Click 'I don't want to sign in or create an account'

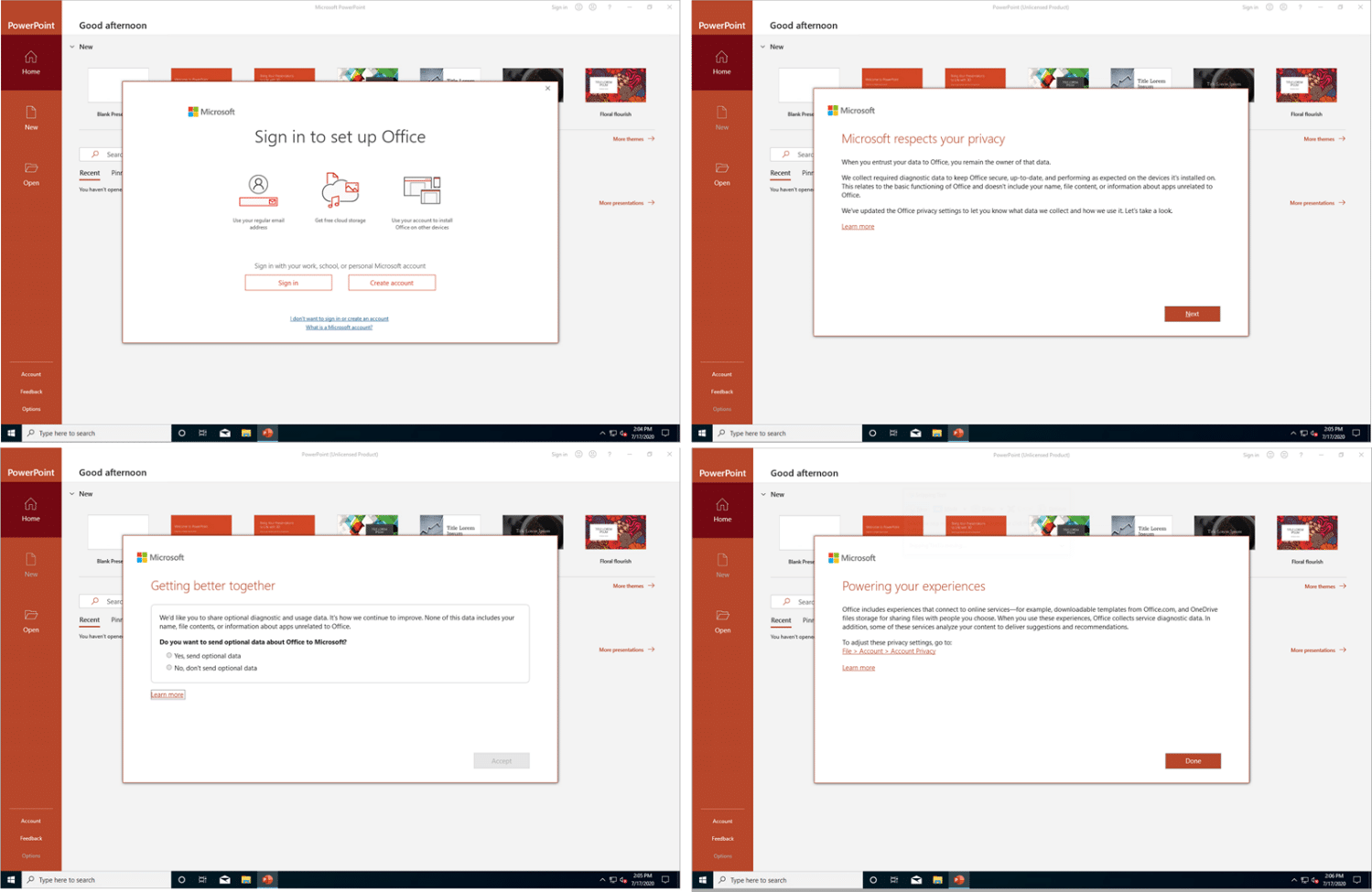click(340, 318)
